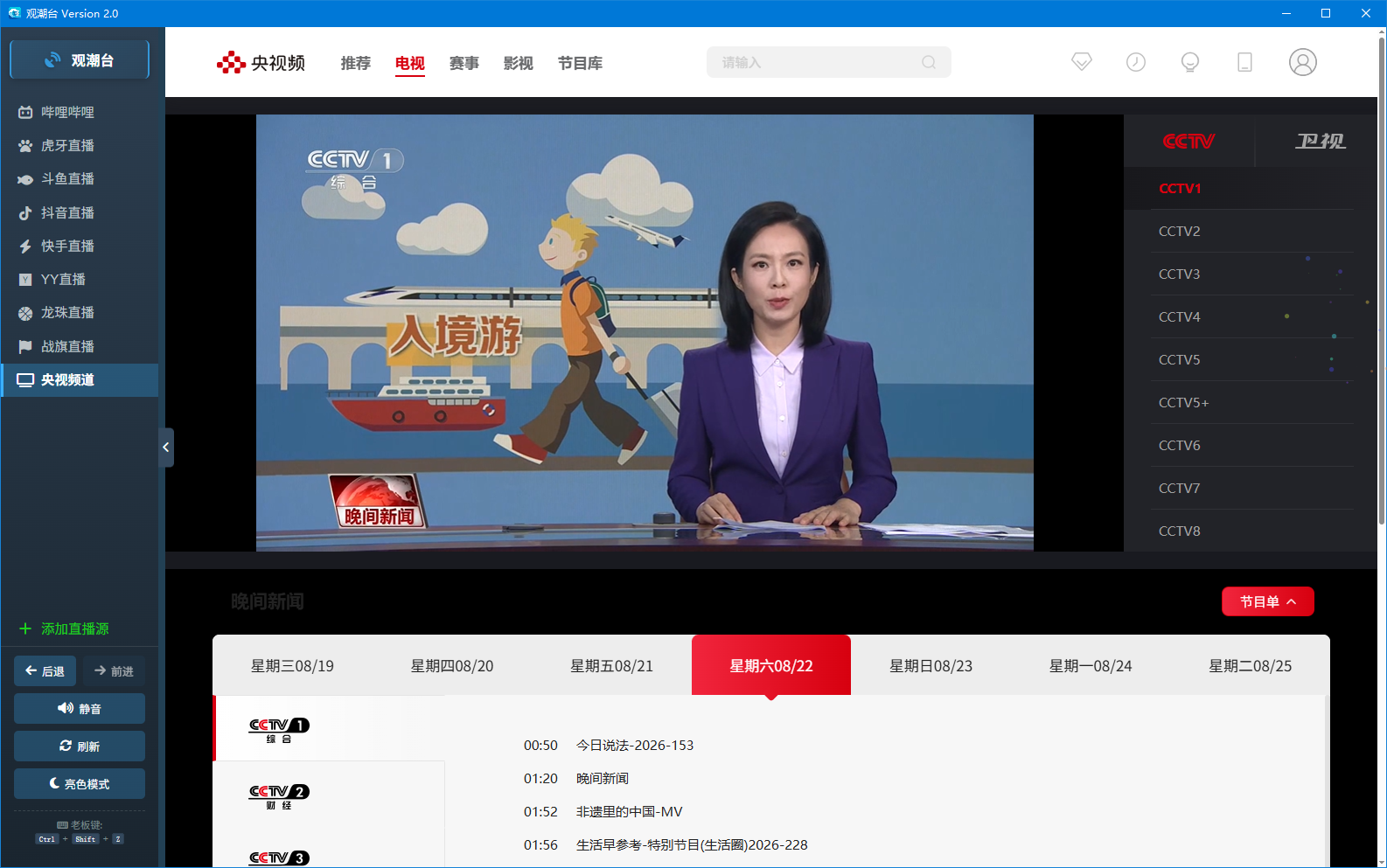Show schedule for 星期日08/23
Screen dimensions: 1387x868
point(930,666)
